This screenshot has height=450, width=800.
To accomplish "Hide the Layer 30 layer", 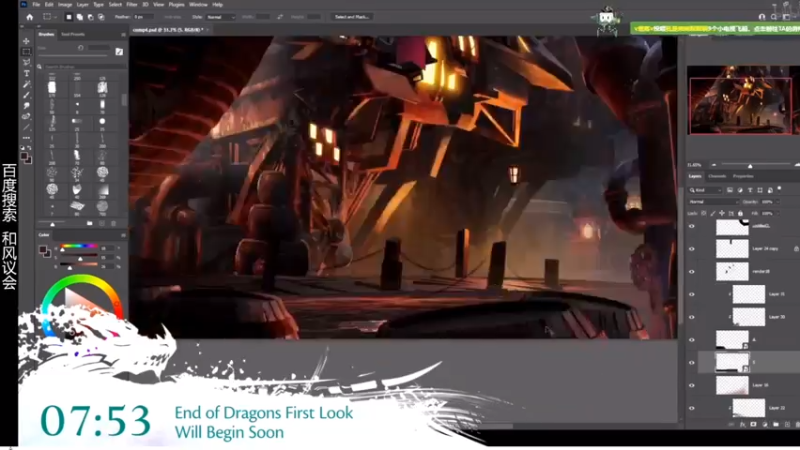I will point(692,317).
